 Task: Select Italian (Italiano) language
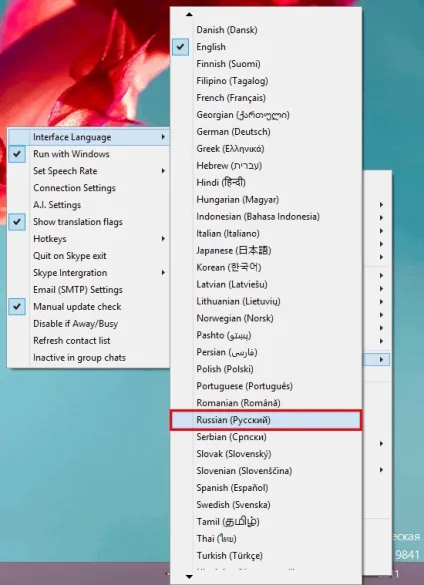[266, 234]
